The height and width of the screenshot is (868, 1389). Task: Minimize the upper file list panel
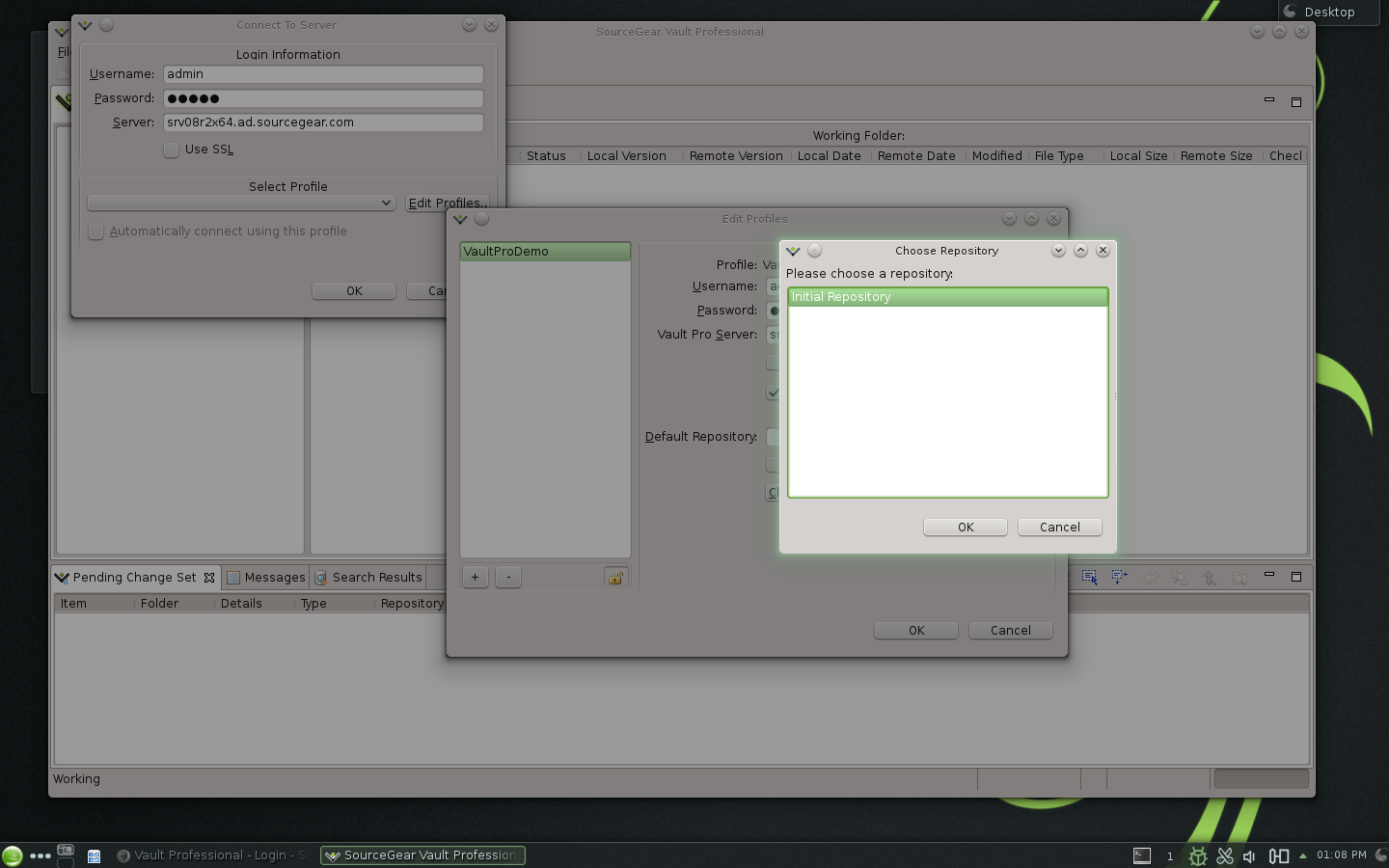coord(1269,100)
